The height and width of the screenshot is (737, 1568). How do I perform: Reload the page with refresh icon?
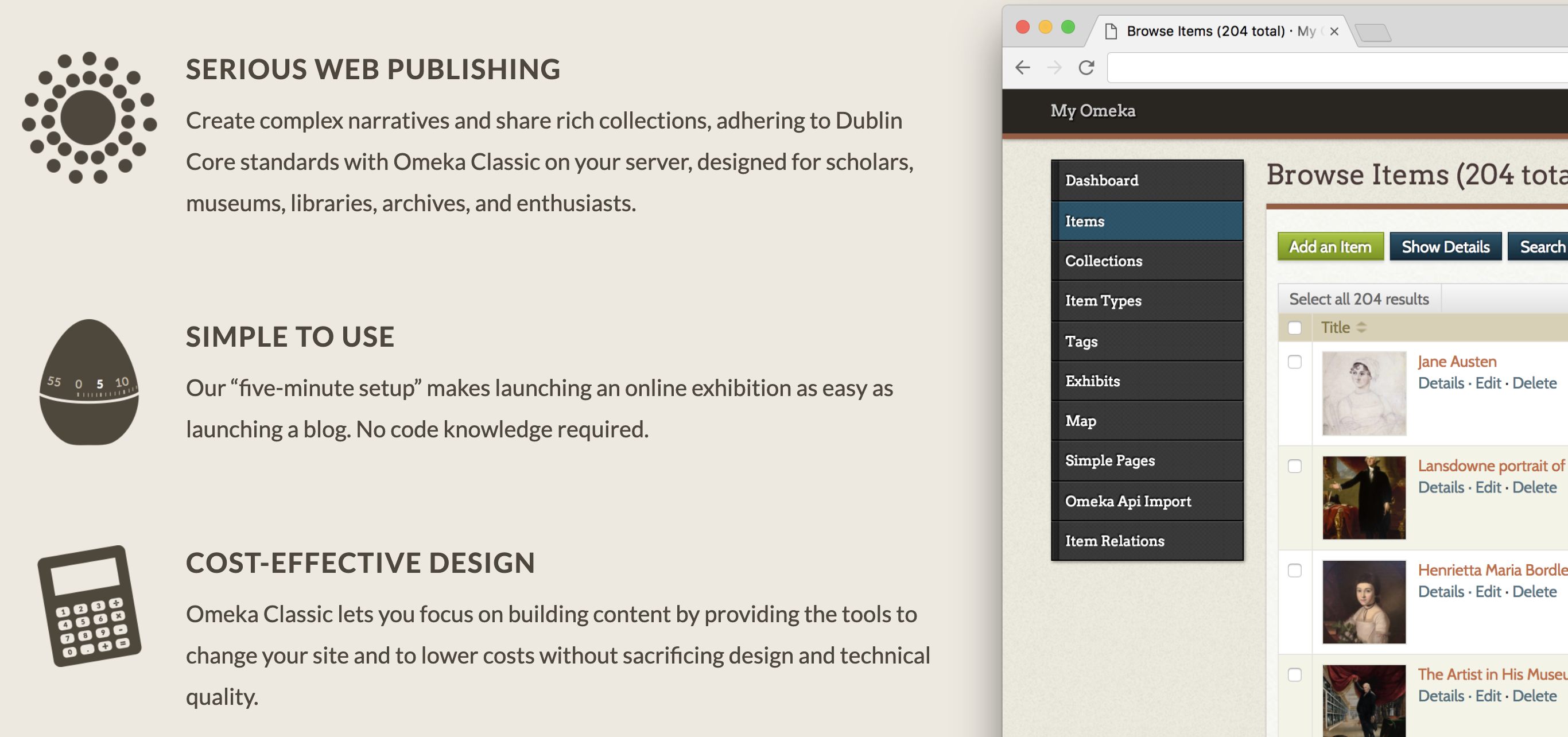(x=1086, y=67)
